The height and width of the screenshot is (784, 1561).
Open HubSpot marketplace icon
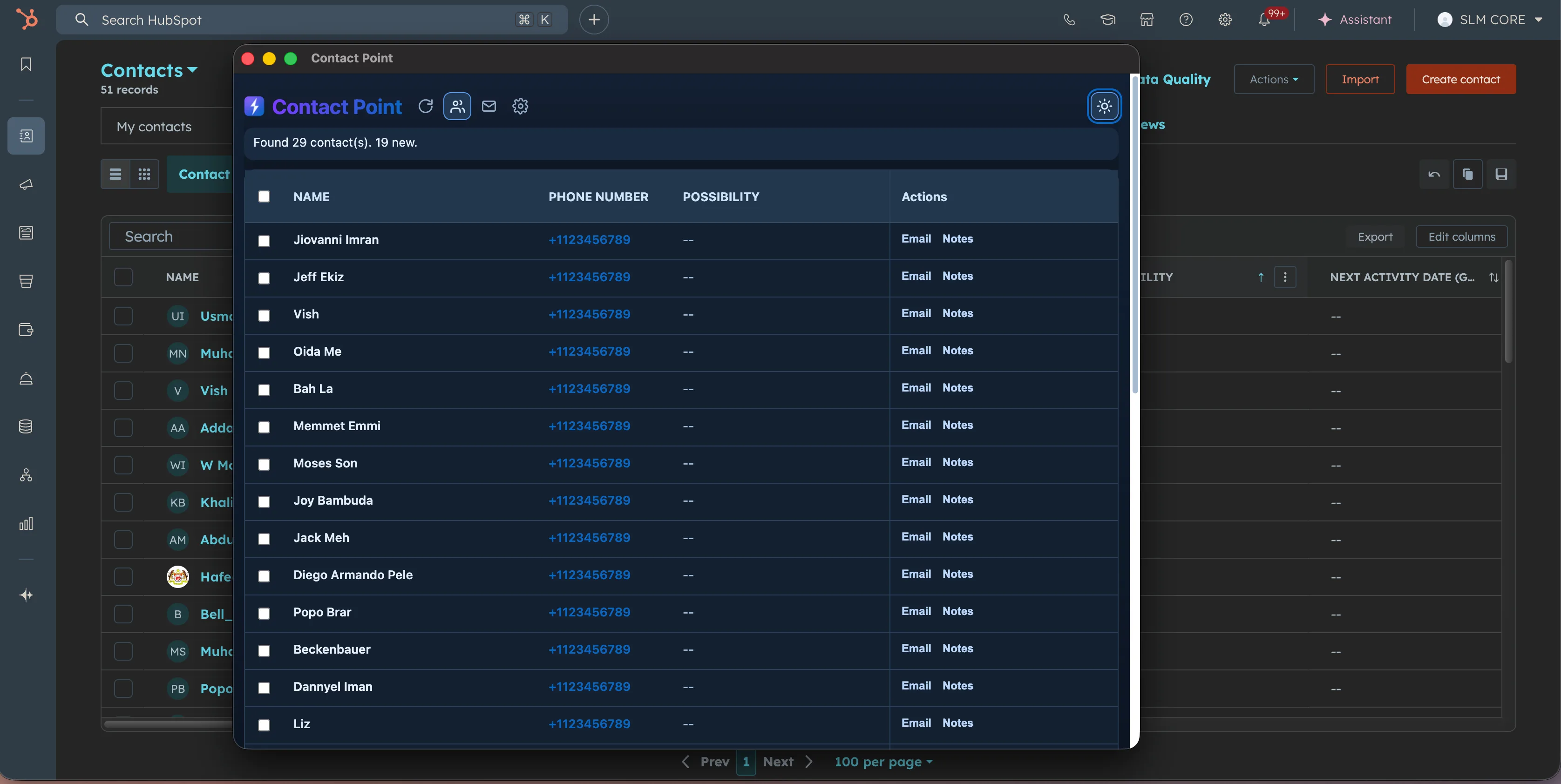1147,20
